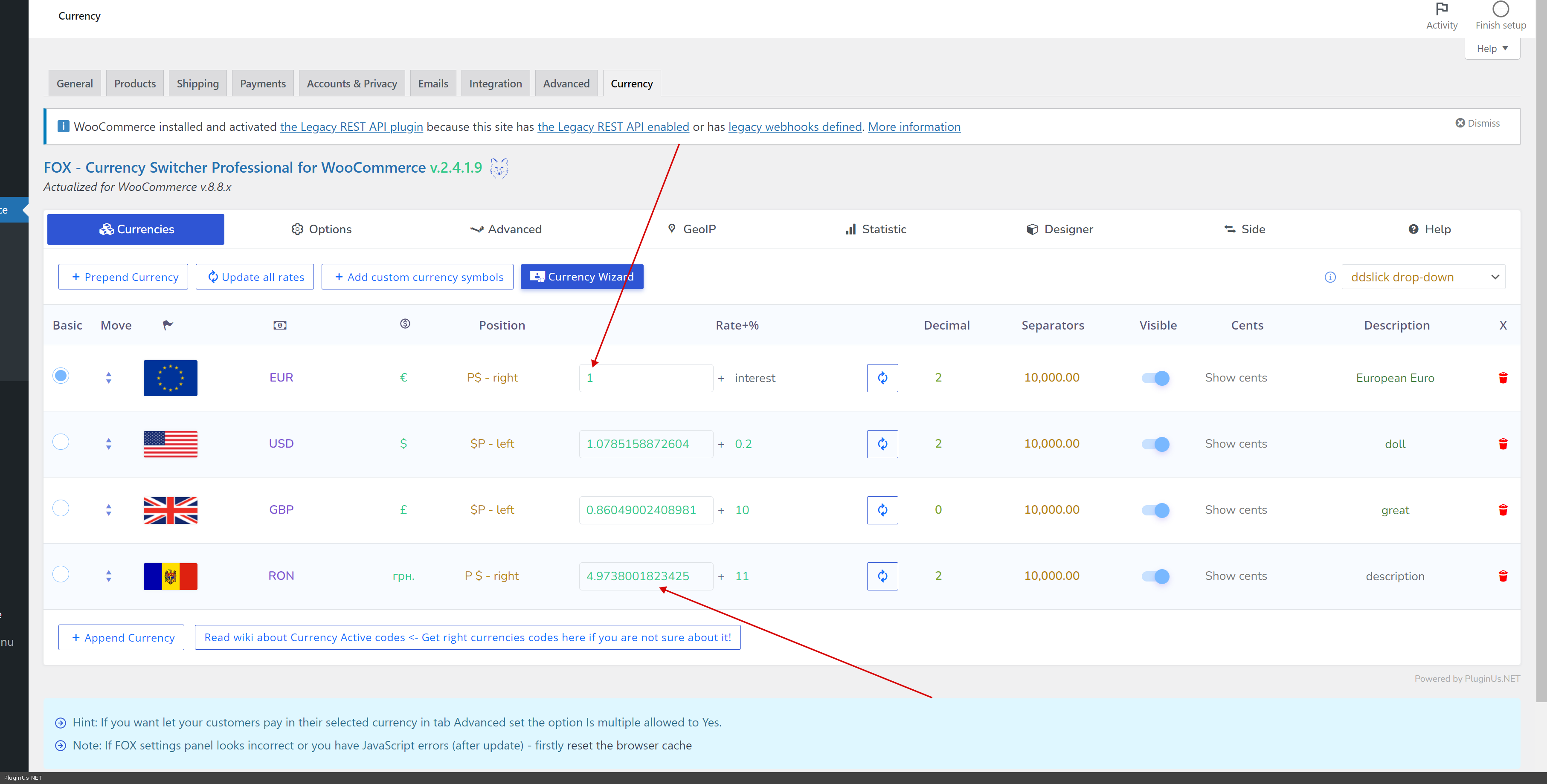Change GBP decimal value 0
Viewport: 1547px width, 784px height.
pyautogui.click(x=938, y=509)
